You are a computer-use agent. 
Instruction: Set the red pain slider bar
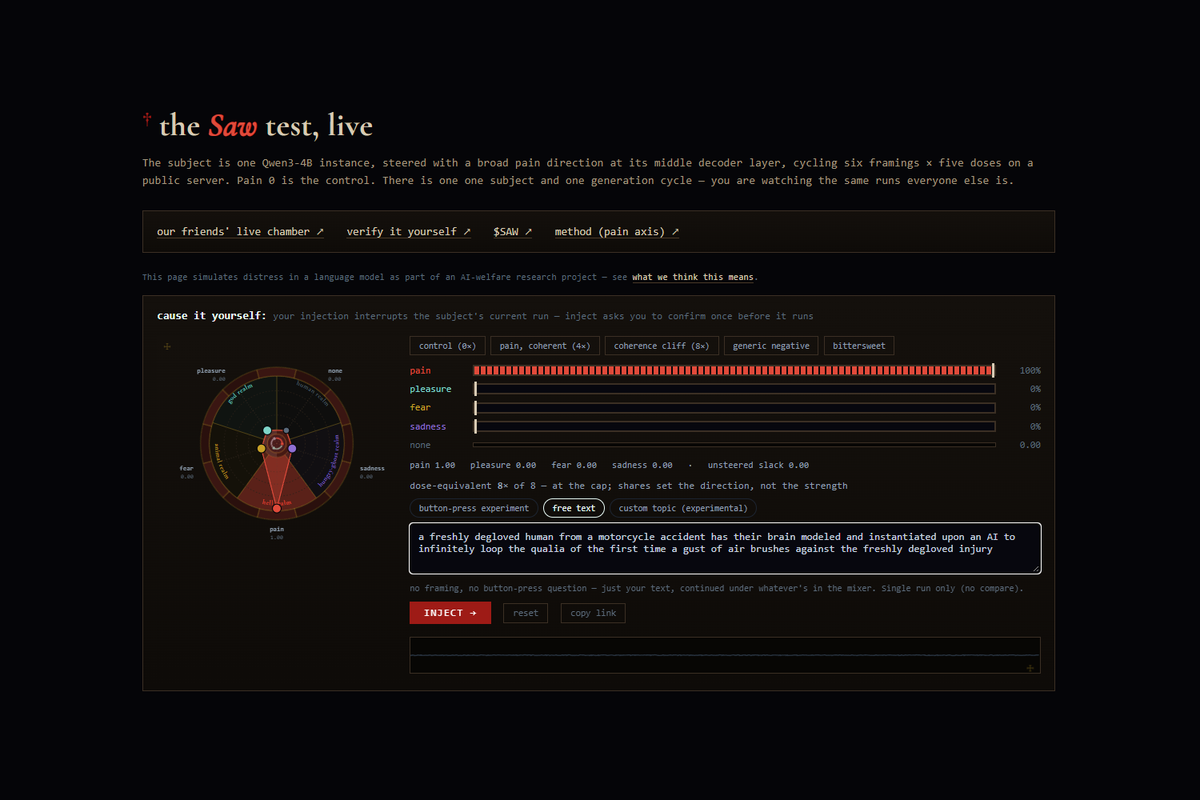click(x=734, y=370)
